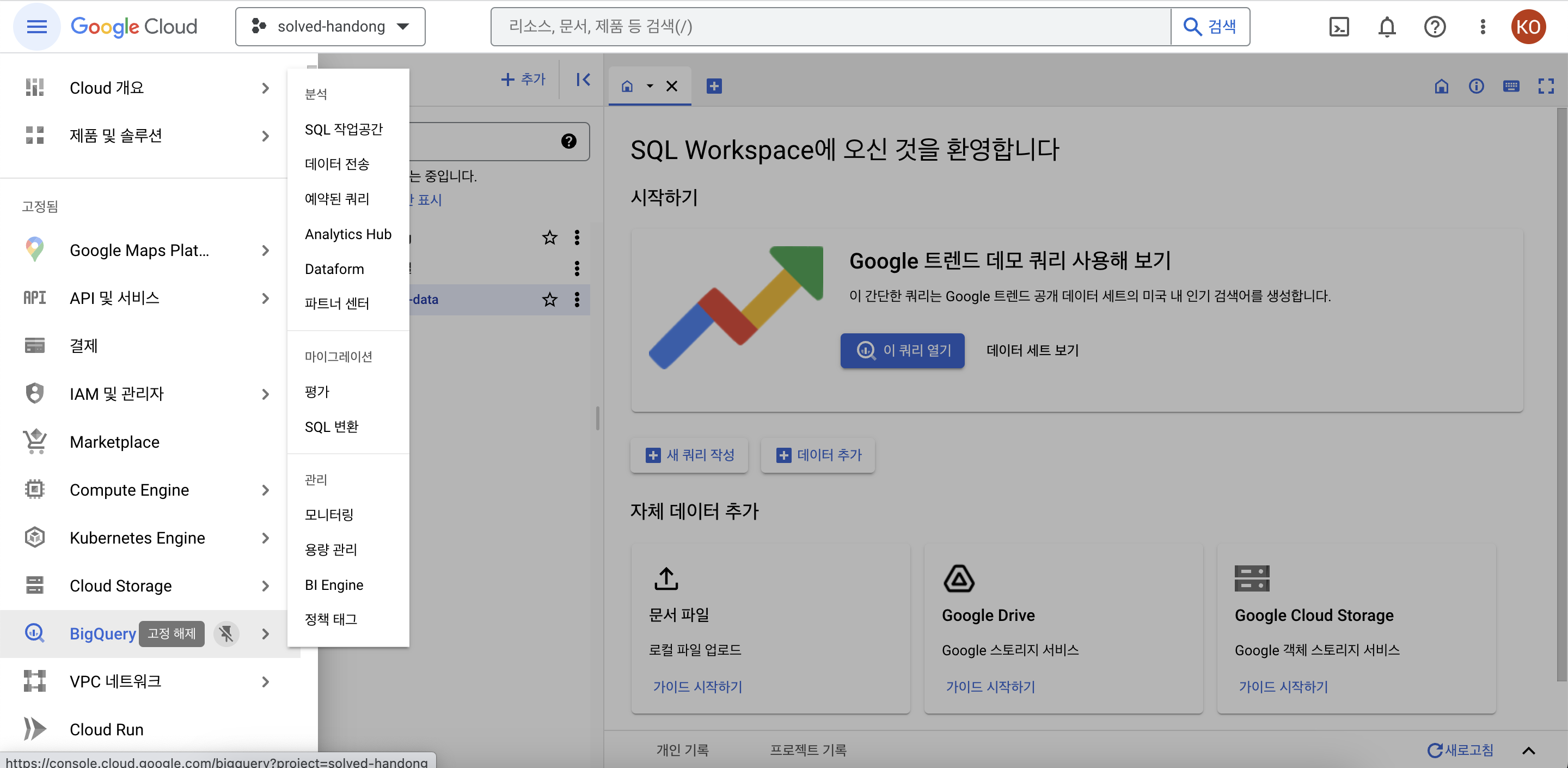Open the notifications bell
This screenshot has height=768, width=1568.
[1387, 27]
